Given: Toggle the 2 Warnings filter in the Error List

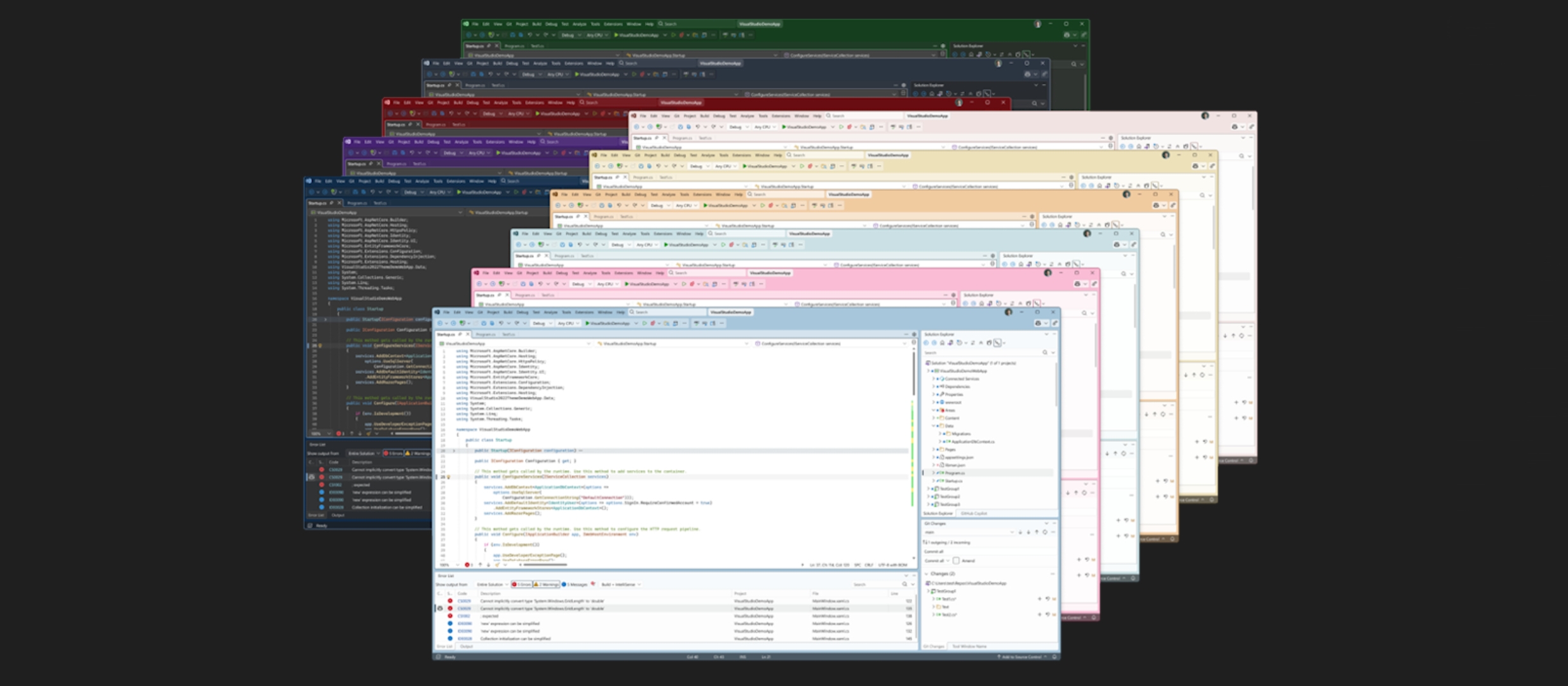Looking at the screenshot, I should click(547, 584).
